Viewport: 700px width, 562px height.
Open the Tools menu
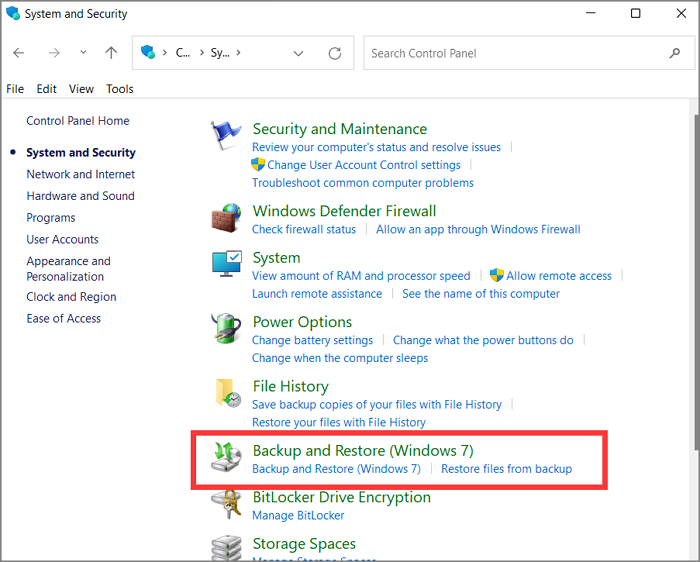click(120, 89)
